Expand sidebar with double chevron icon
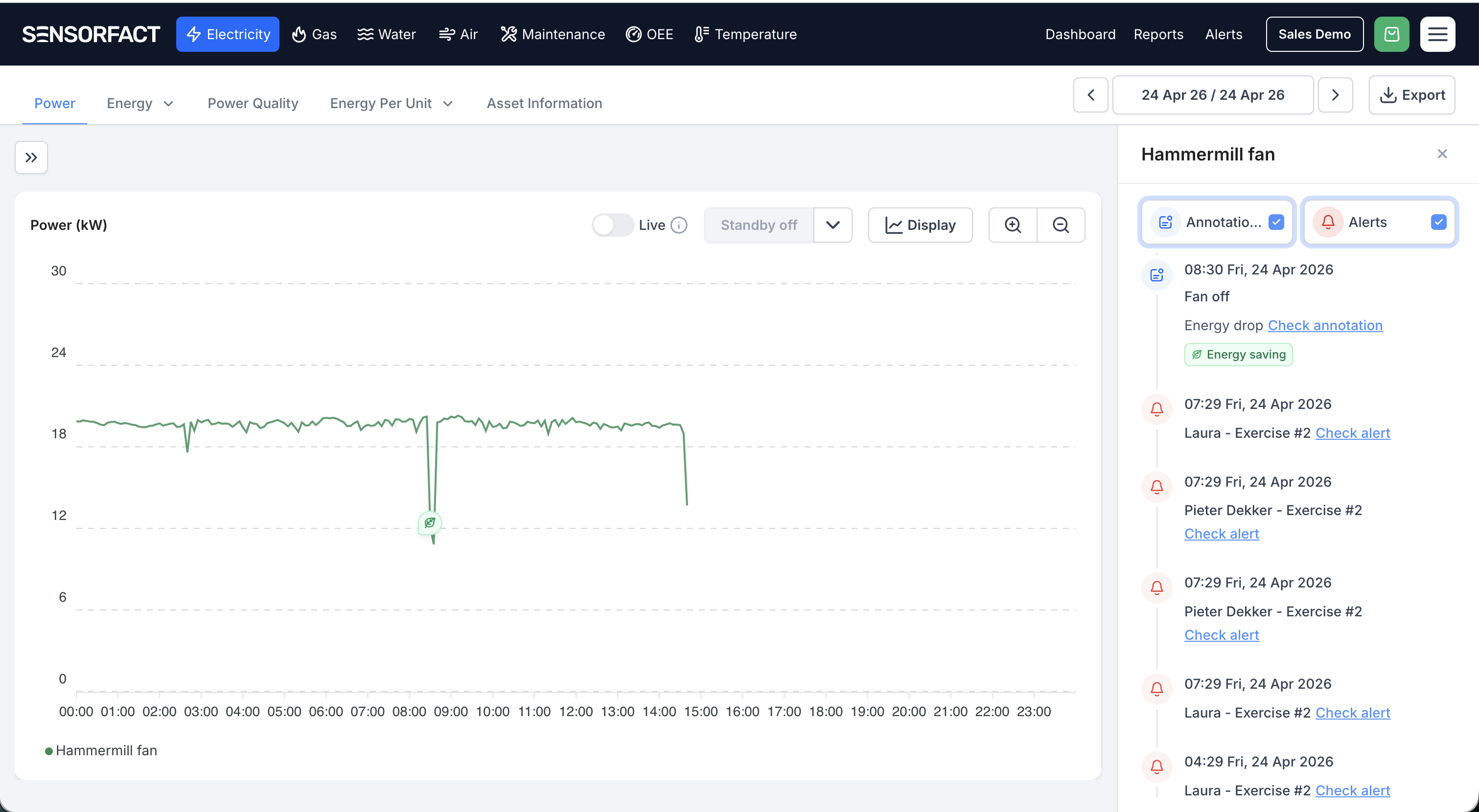 coord(31,158)
